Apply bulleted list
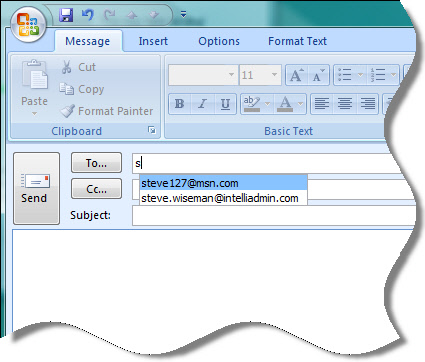425x362 pixels. click(345, 75)
